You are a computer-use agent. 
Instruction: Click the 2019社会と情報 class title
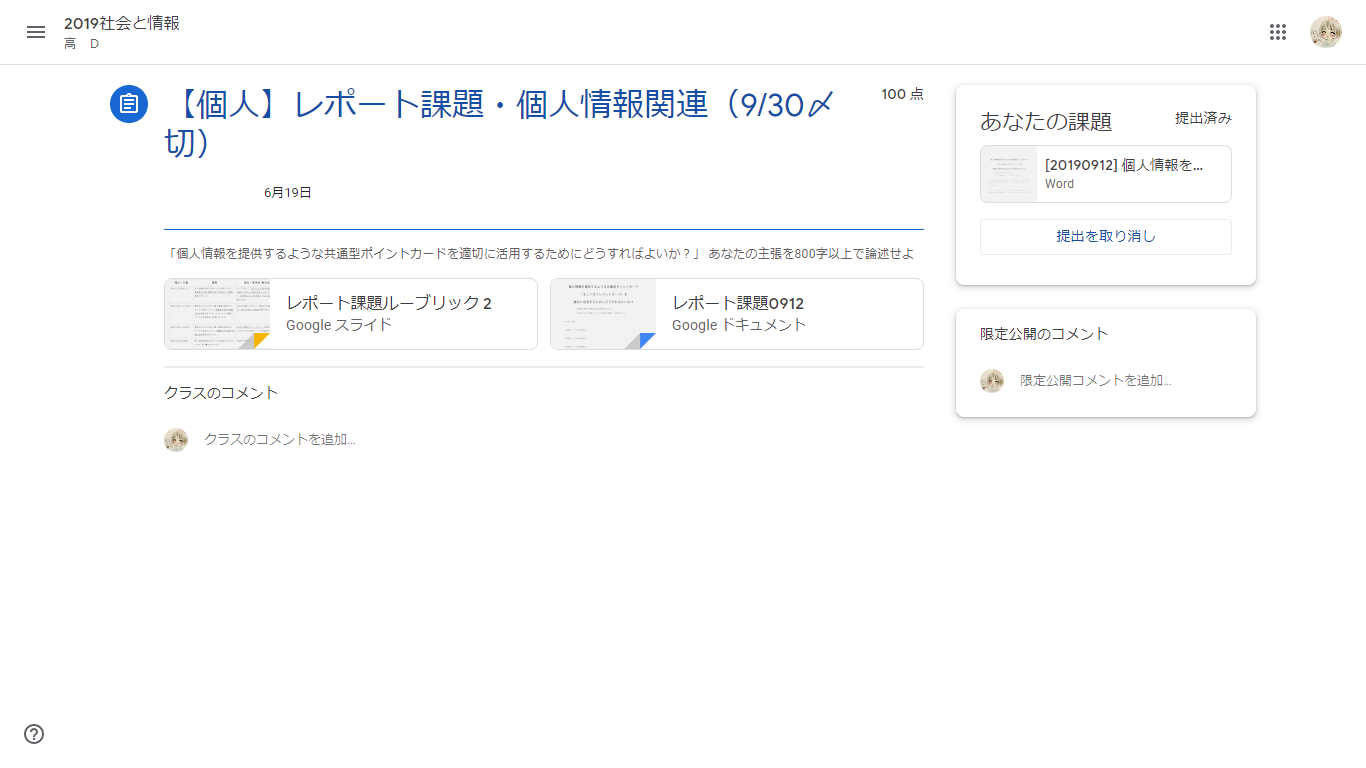click(x=122, y=23)
